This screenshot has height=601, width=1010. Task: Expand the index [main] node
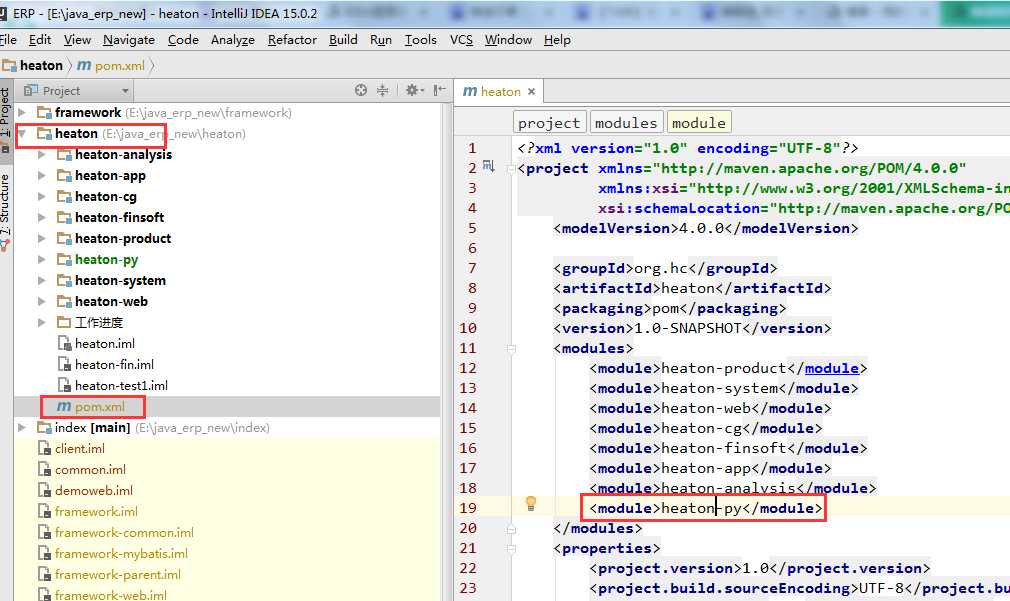click(x=22, y=427)
